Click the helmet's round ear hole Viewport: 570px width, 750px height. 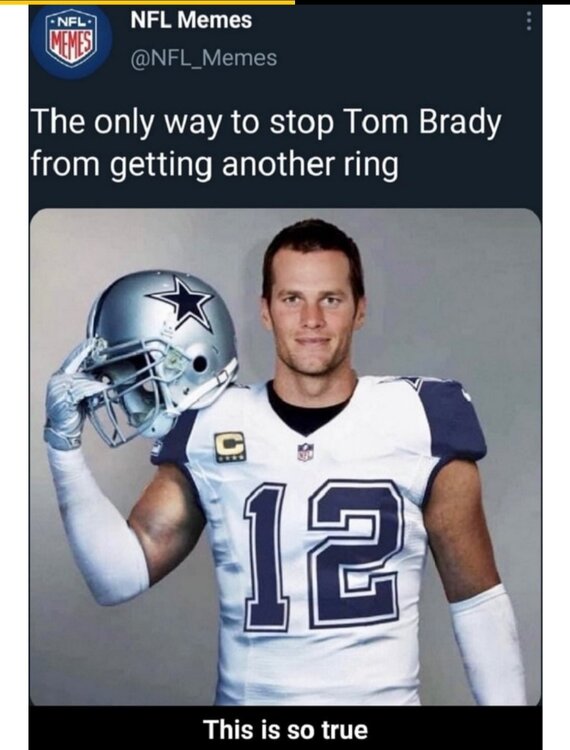coord(200,364)
